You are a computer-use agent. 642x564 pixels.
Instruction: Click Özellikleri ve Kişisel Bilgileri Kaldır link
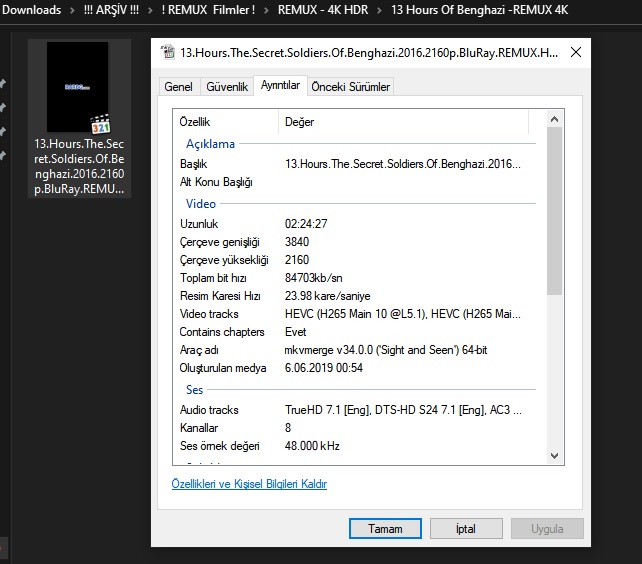click(x=249, y=484)
